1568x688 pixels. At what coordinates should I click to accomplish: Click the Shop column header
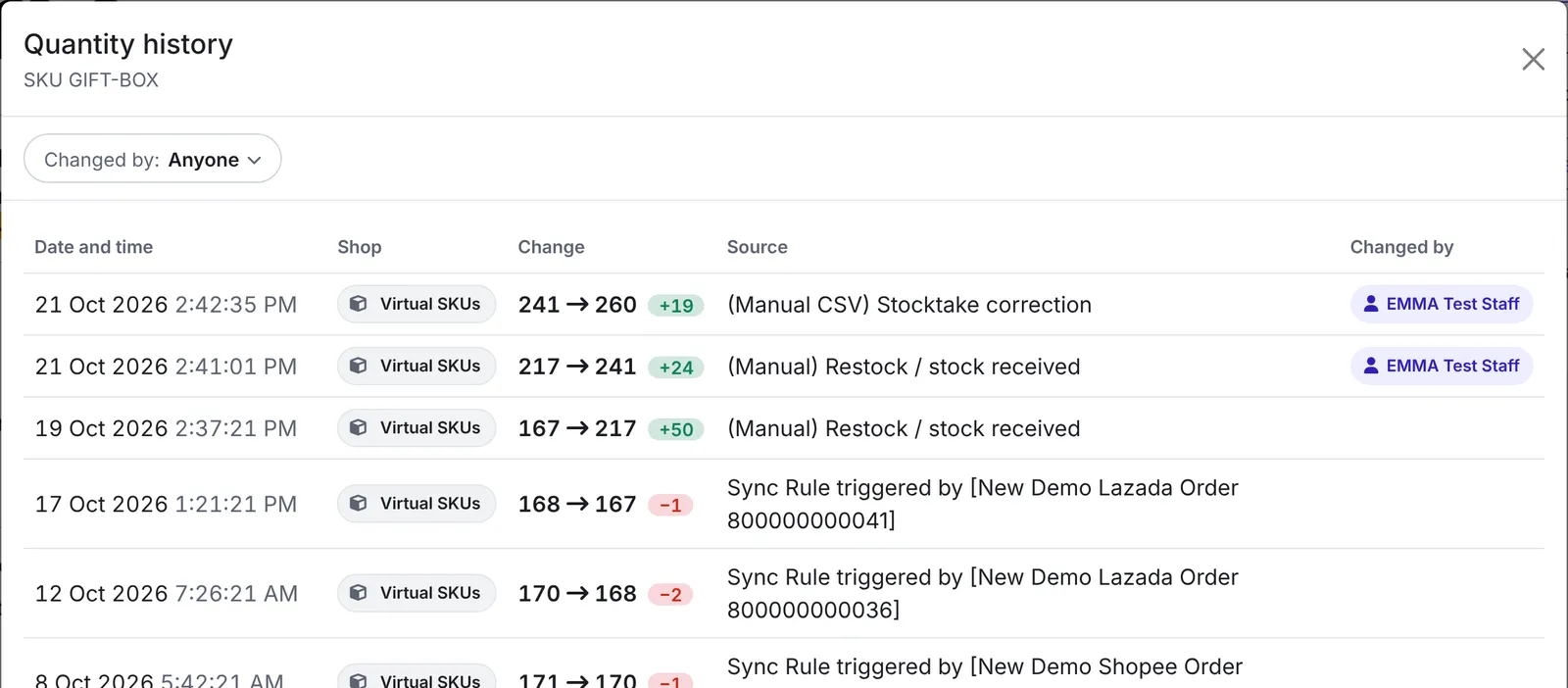pyautogui.click(x=360, y=247)
